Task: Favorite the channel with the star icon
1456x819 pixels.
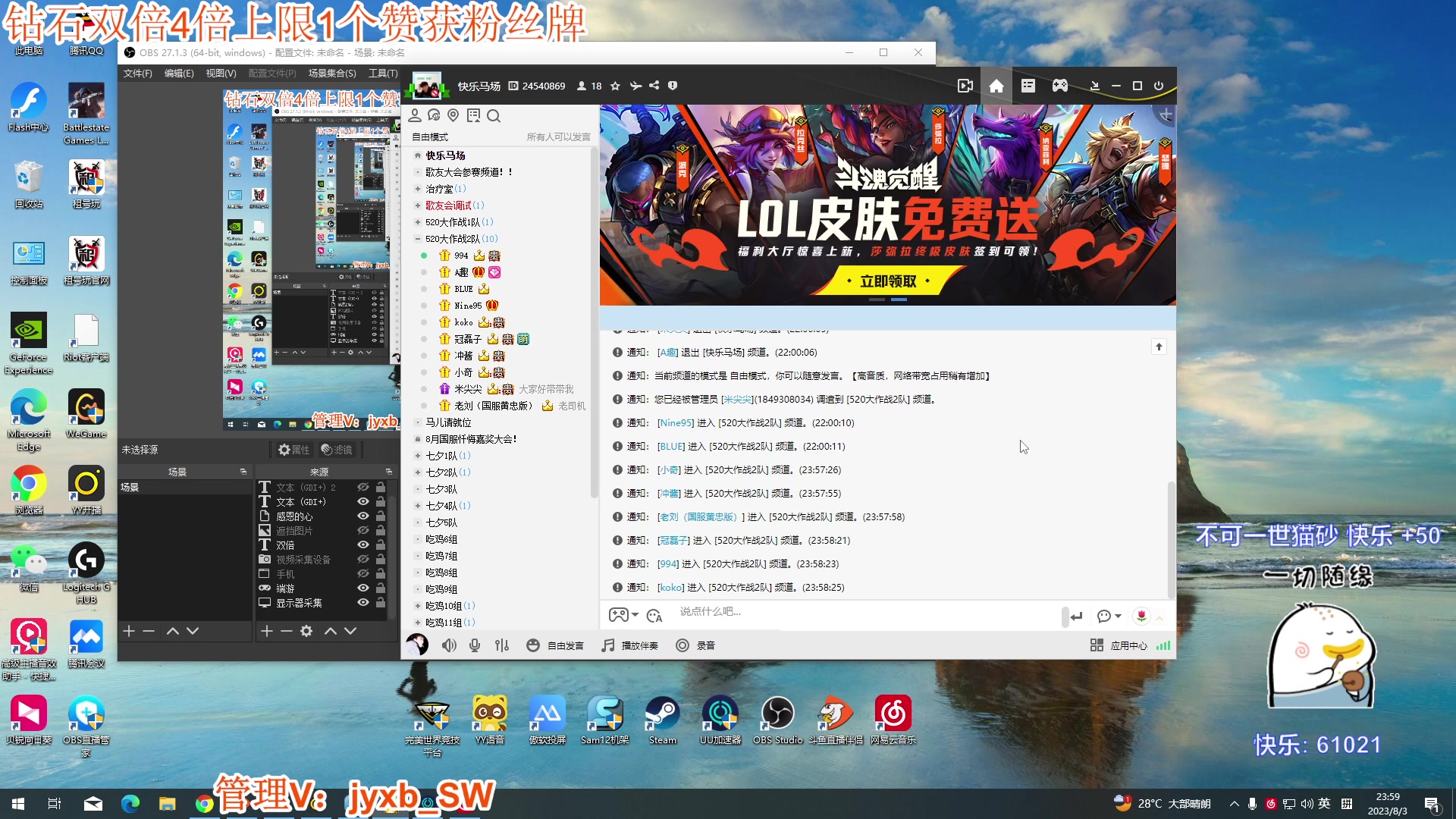Action: click(615, 86)
